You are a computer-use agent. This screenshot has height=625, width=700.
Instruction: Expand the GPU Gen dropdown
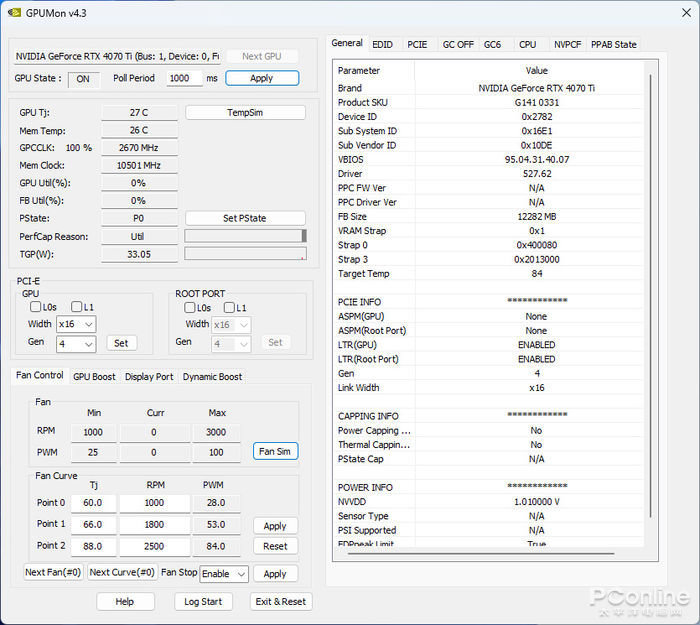(x=76, y=343)
